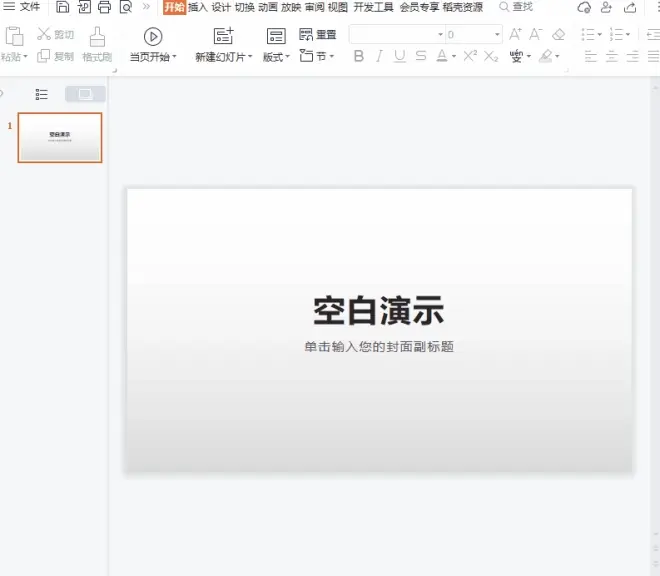The height and width of the screenshot is (576, 660).
Task: Toggle Bold formatting
Action: coord(359,56)
